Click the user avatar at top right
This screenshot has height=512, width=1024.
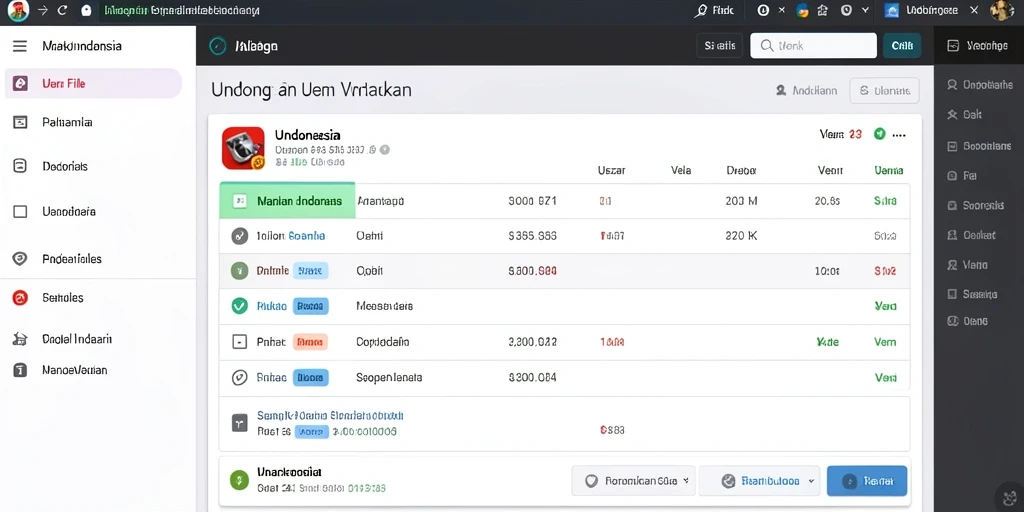pyautogui.click(x=1002, y=10)
